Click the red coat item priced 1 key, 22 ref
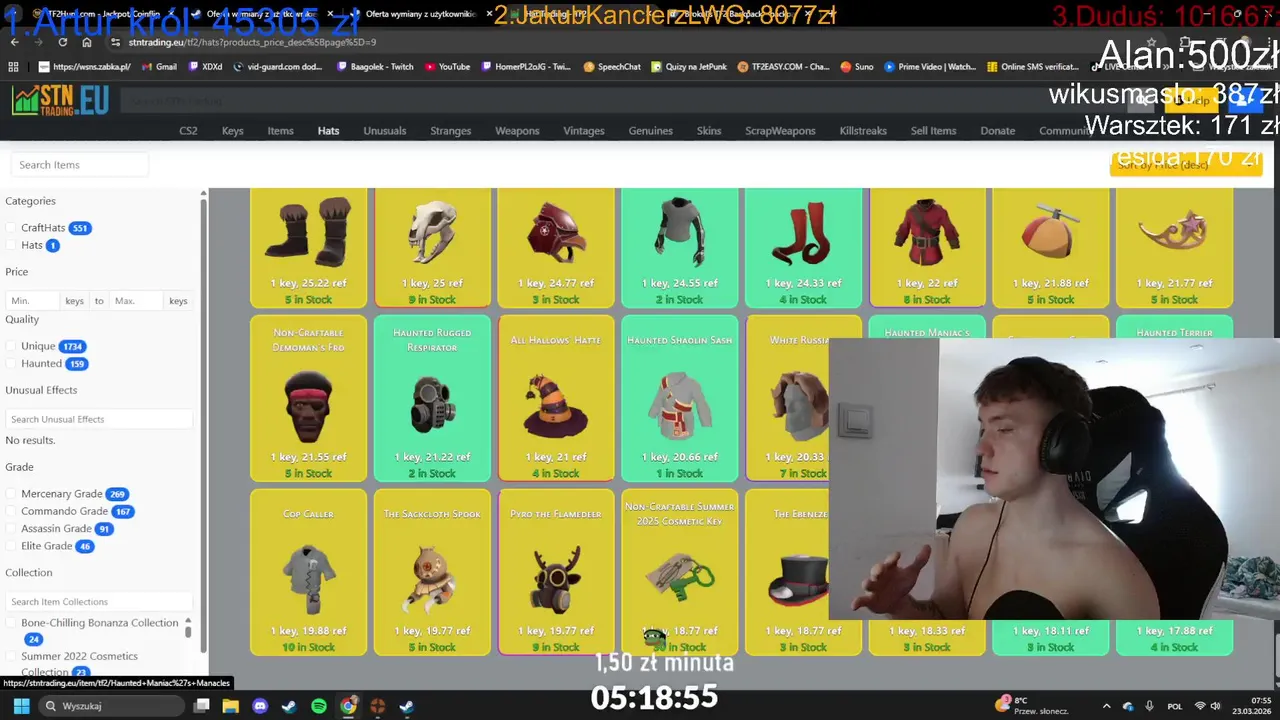The image size is (1280, 720). click(928, 247)
